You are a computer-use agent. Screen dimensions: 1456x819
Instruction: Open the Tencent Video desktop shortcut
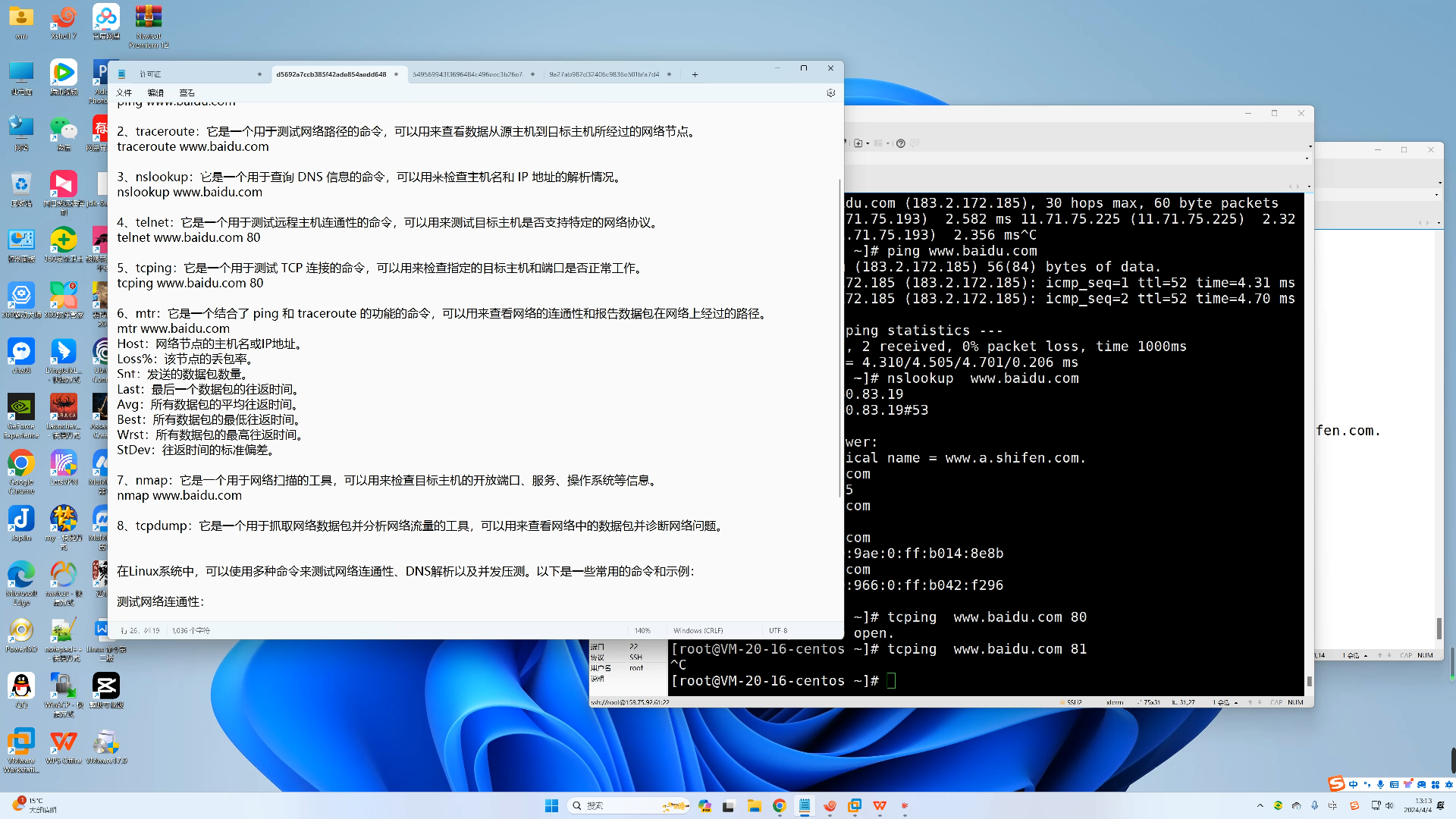(x=64, y=77)
